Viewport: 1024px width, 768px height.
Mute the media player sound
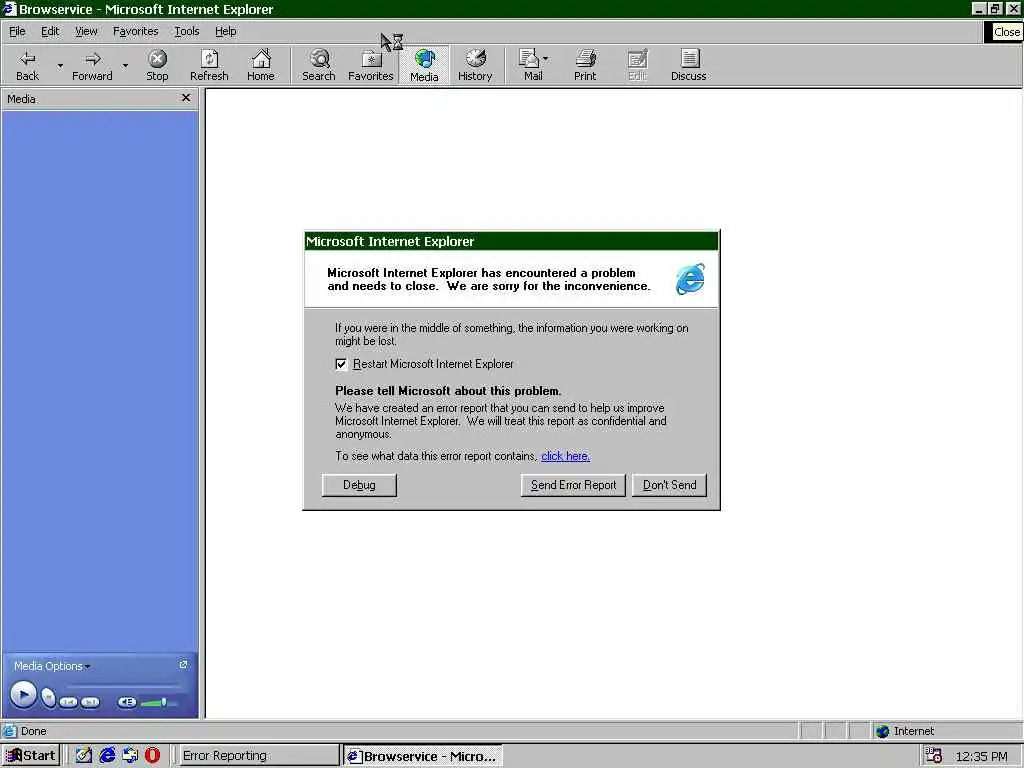pyautogui.click(x=127, y=702)
